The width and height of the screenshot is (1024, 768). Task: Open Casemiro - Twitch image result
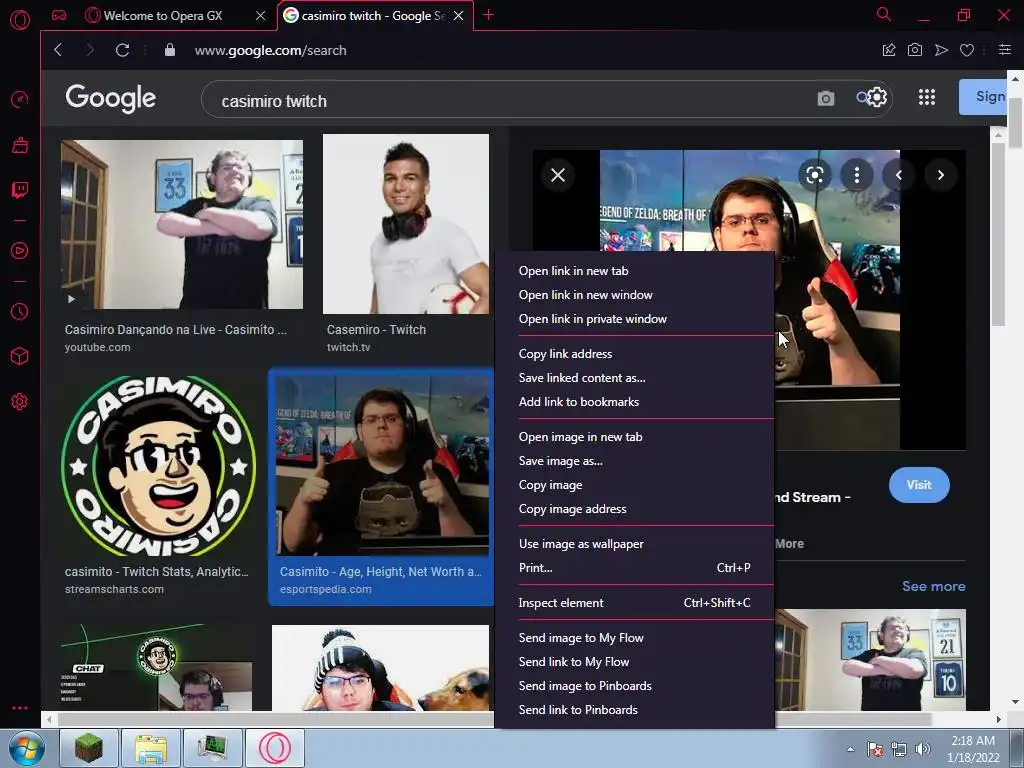(406, 224)
